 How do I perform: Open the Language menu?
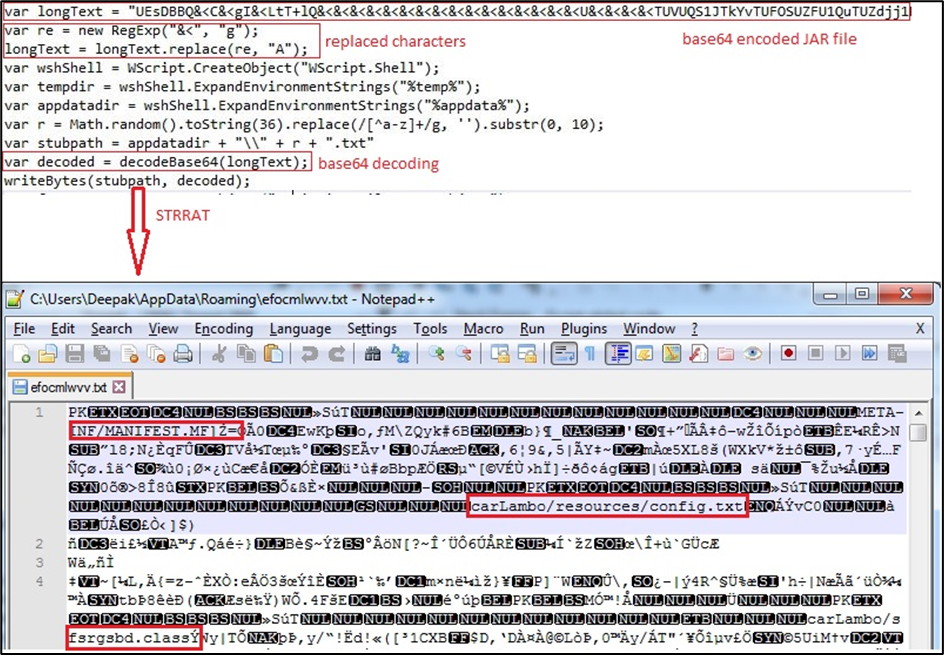[300, 329]
